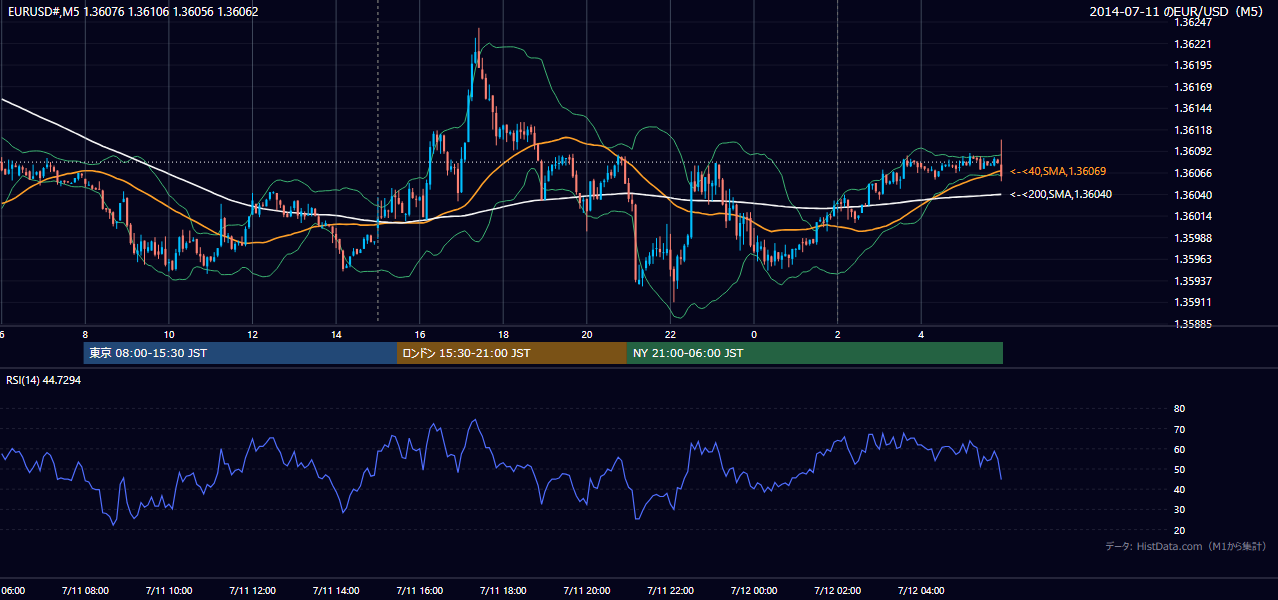Screen dimensions: 1278x600
Task: Click hour marker 8 under the price chart
Action: [x=85, y=334]
